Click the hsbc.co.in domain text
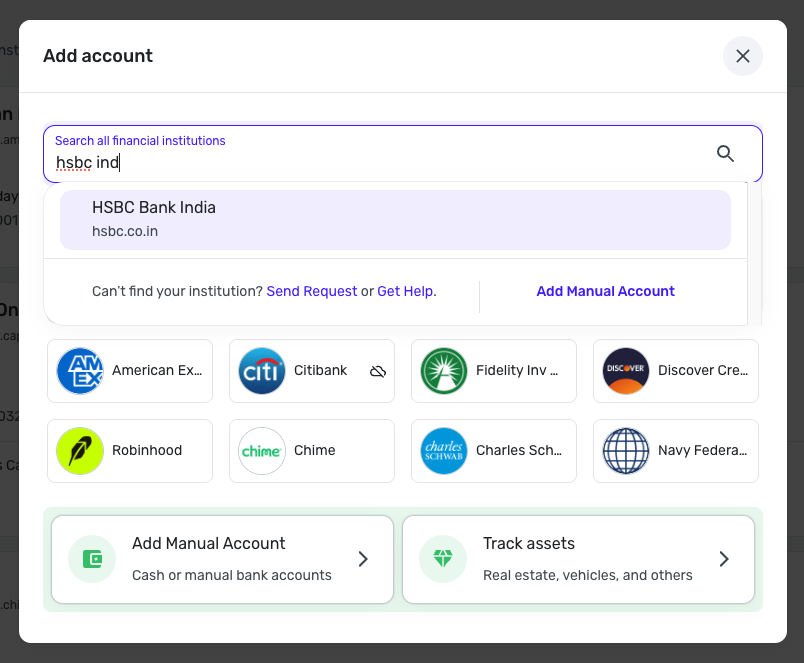Screen dimensions: 804x663 [x=125, y=231]
